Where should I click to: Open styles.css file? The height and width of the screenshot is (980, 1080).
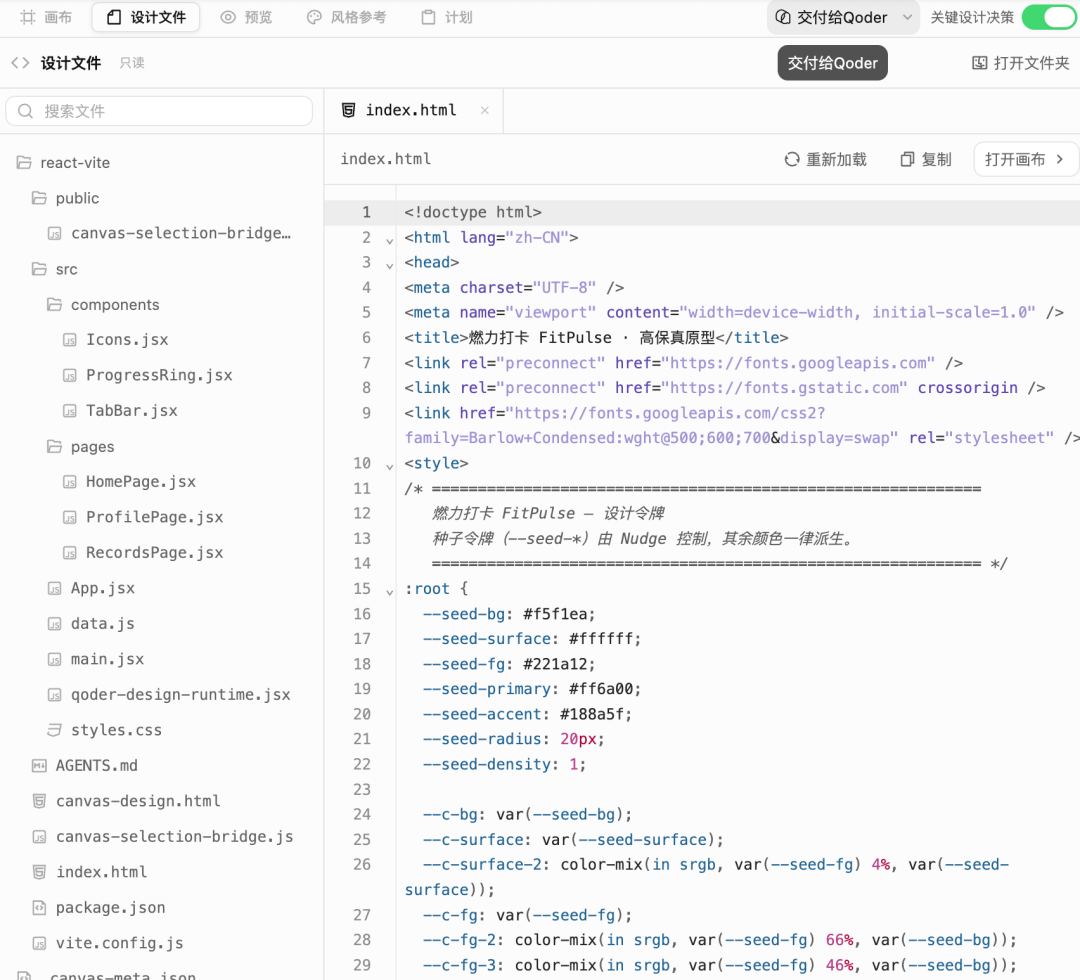[x=105, y=731]
